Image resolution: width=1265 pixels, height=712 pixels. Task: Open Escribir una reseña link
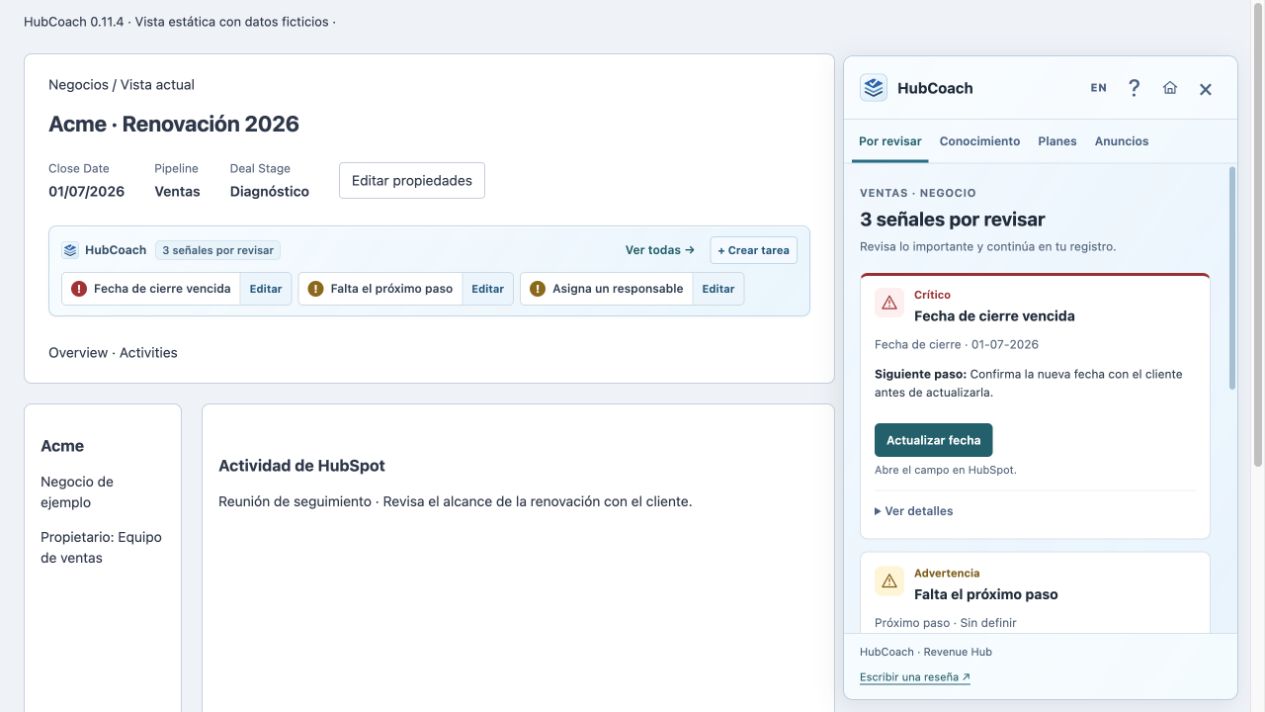click(x=915, y=677)
